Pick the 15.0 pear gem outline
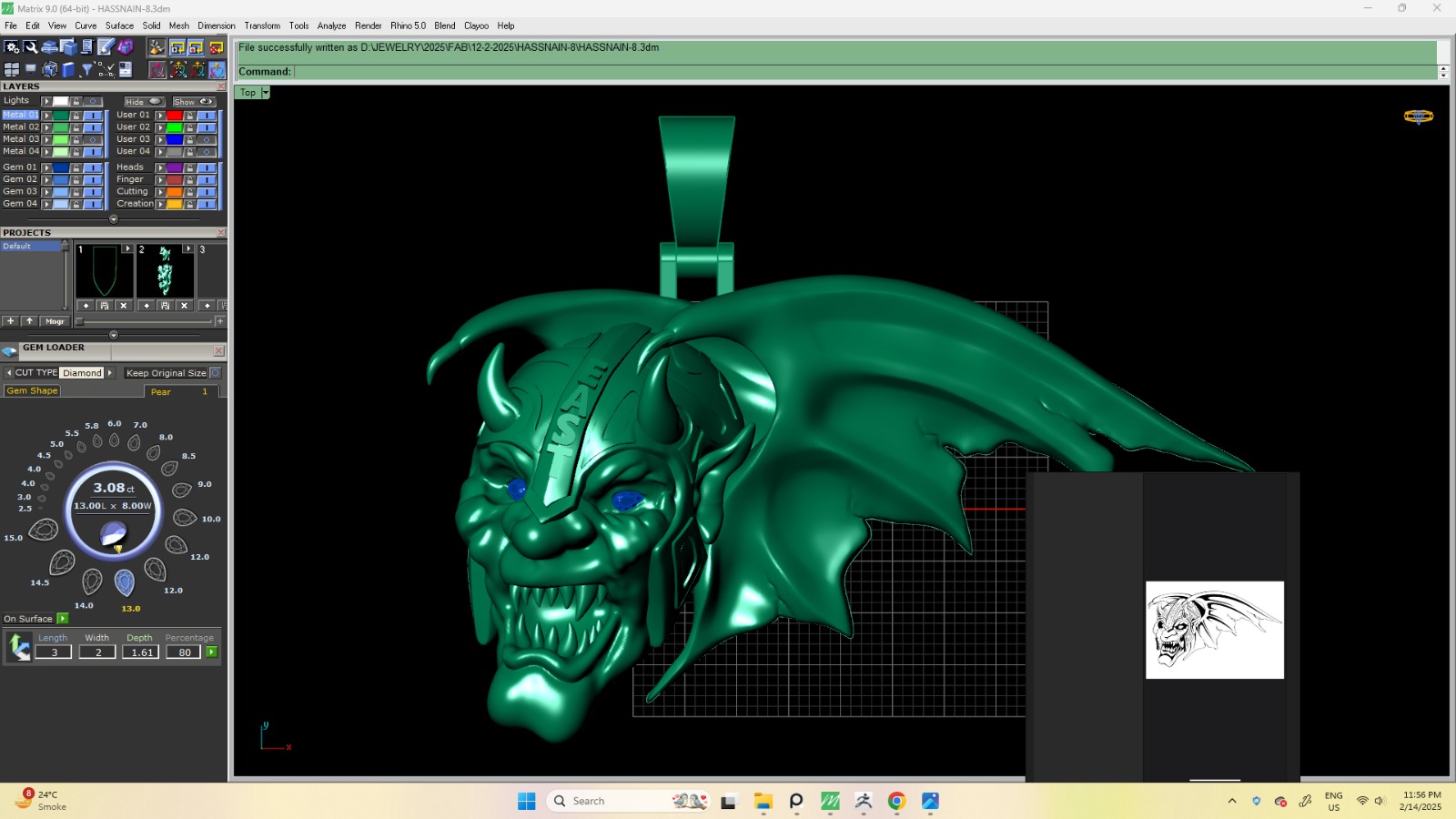Viewport: 1456px width, 819px height. [44, 531]
